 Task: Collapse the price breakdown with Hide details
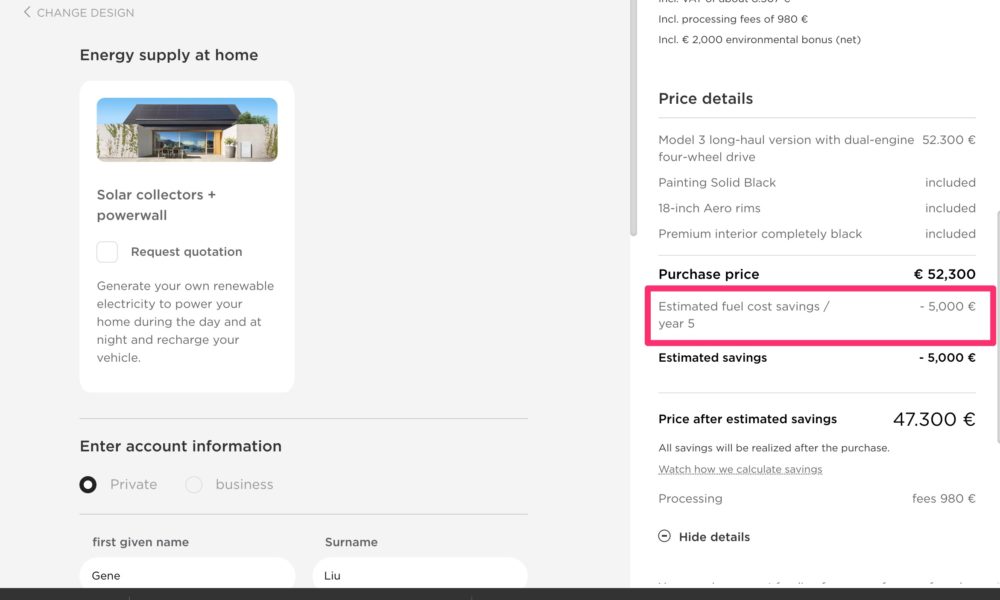click(714, 537)
